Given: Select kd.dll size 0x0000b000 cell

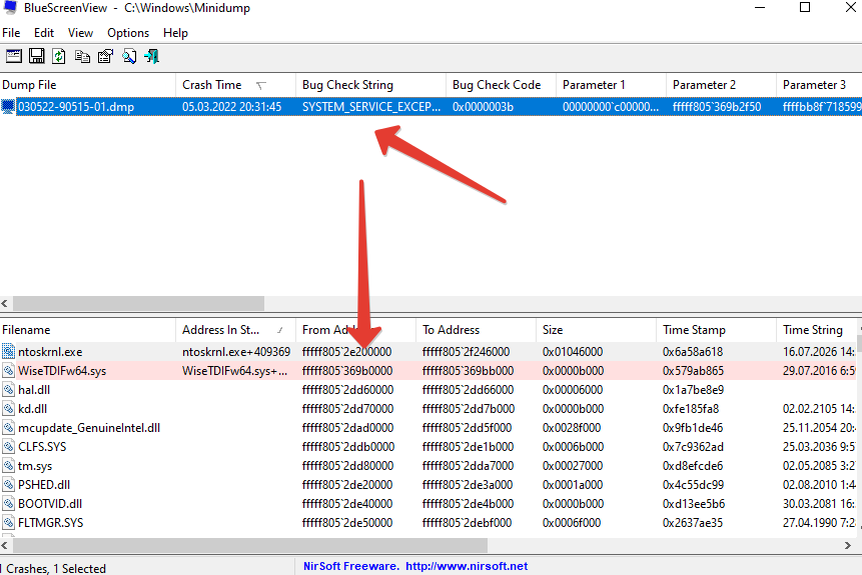Looking at the screenshot, I should [x=573, y=408].
